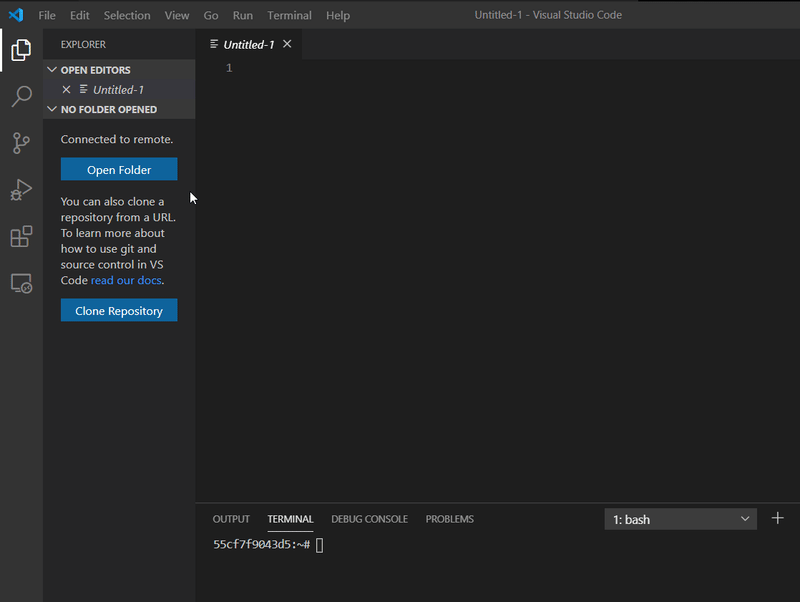800x602 pixels.
Task: Open the Search view icon
Action: point(21,96)
